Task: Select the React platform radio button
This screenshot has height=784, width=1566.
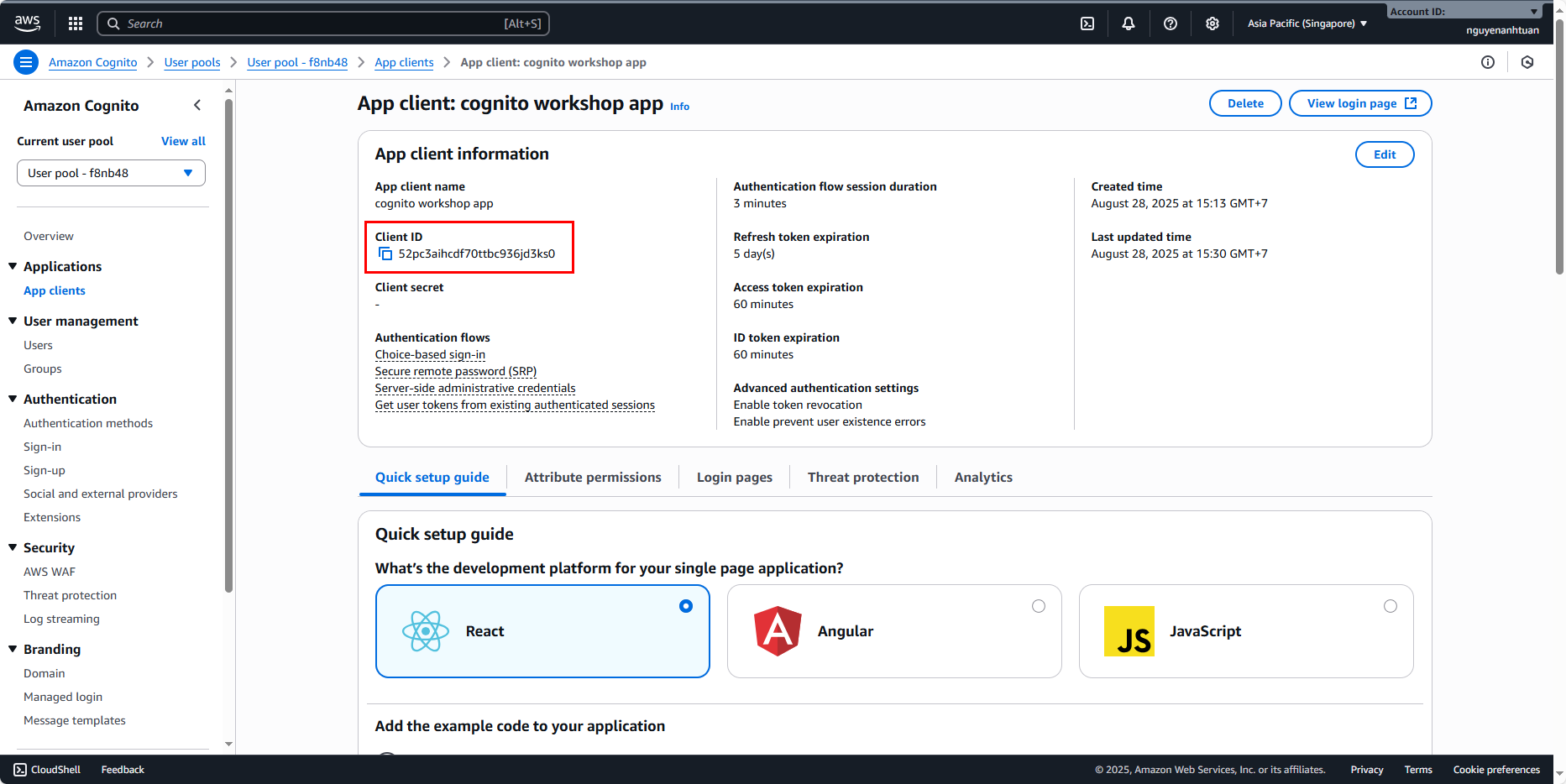Action: 686,606
